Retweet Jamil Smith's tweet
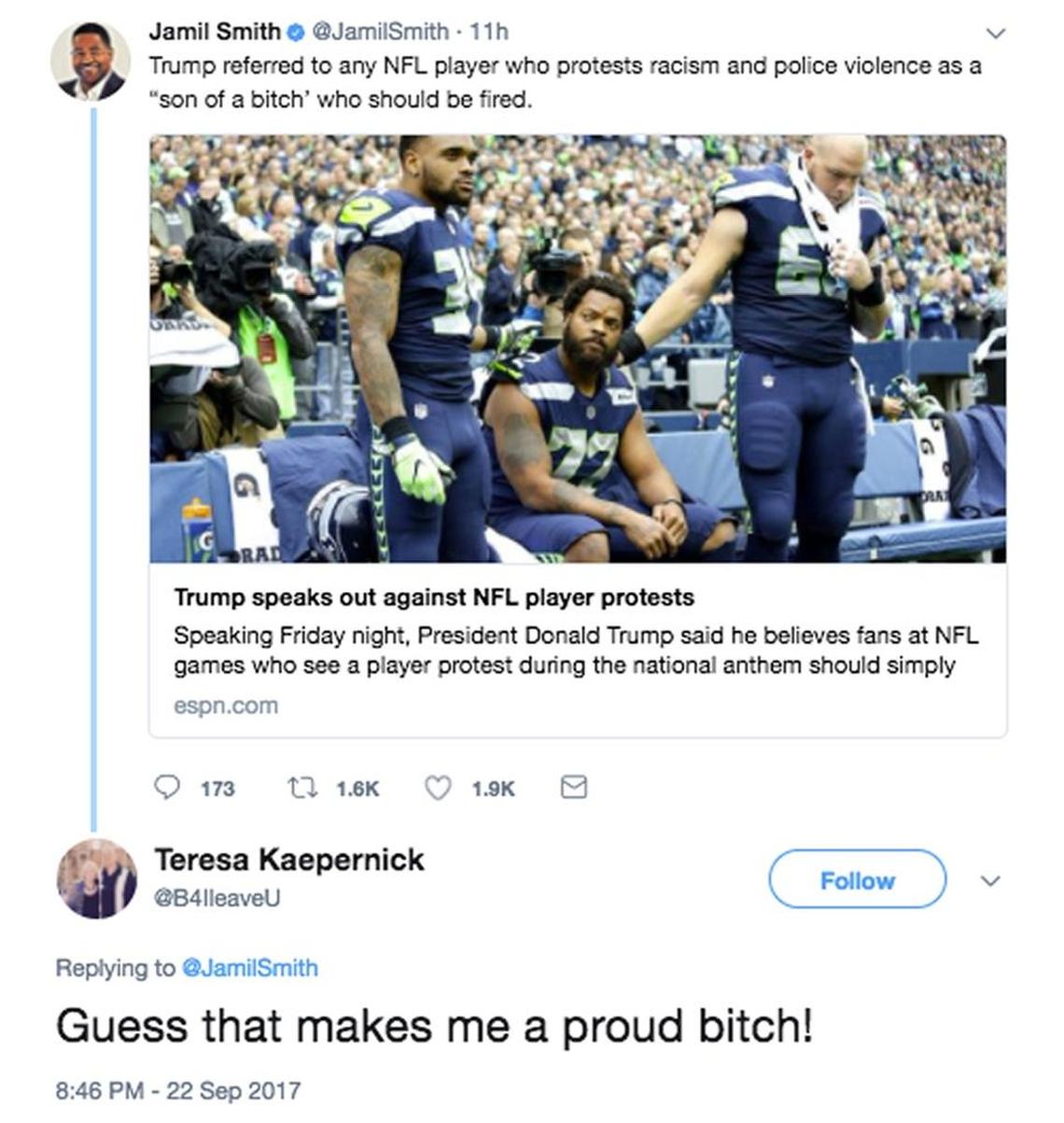Image resolution: width=1064 pixels, height=1123 pixels. (300, 788)
